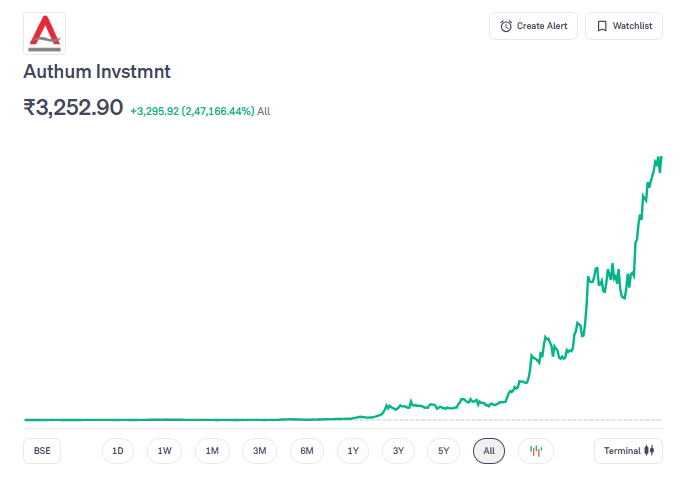Add Authum to Watchlist
The width and height of the screenshot is (683, 489).
(x=624, y=26)
